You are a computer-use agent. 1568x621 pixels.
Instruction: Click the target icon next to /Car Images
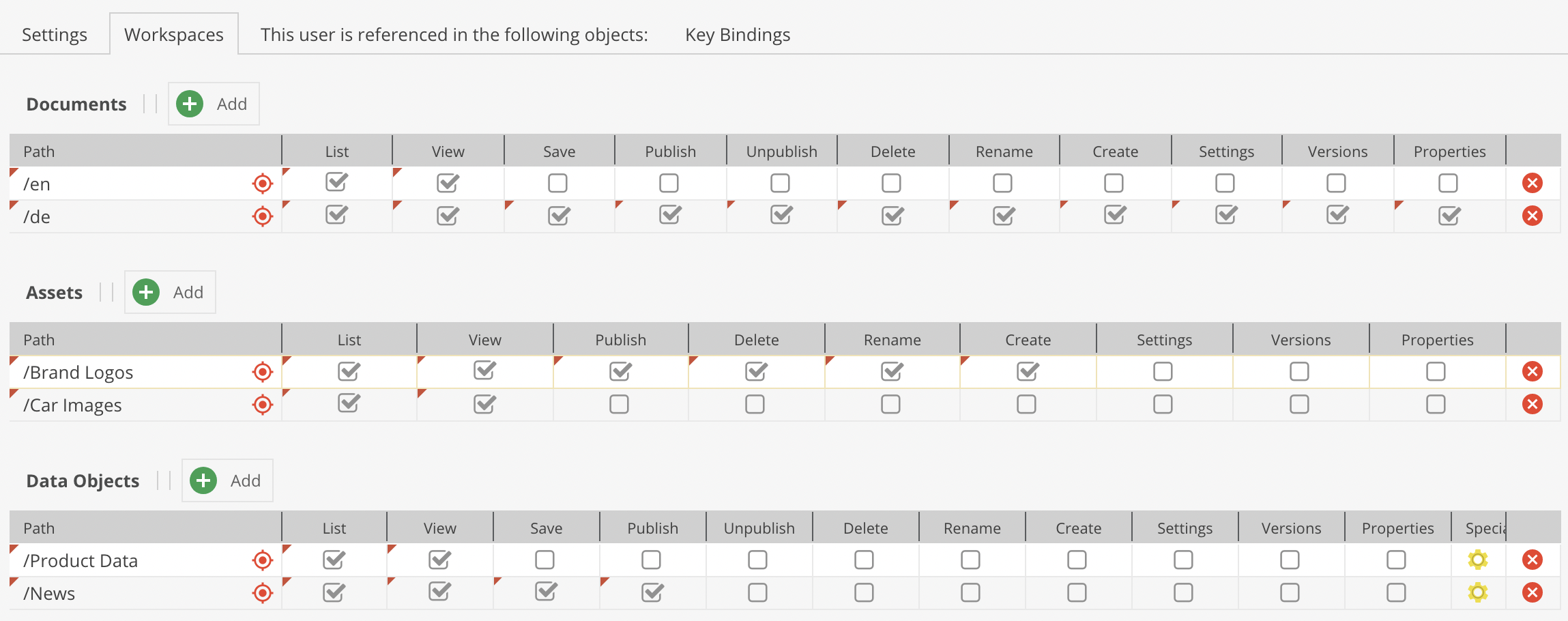[x=263, y=405]
